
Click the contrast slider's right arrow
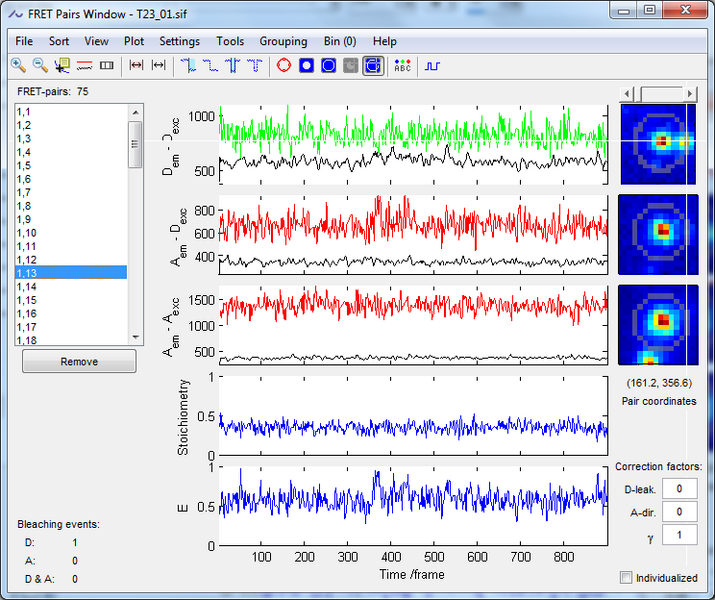[x=690, y=93]
